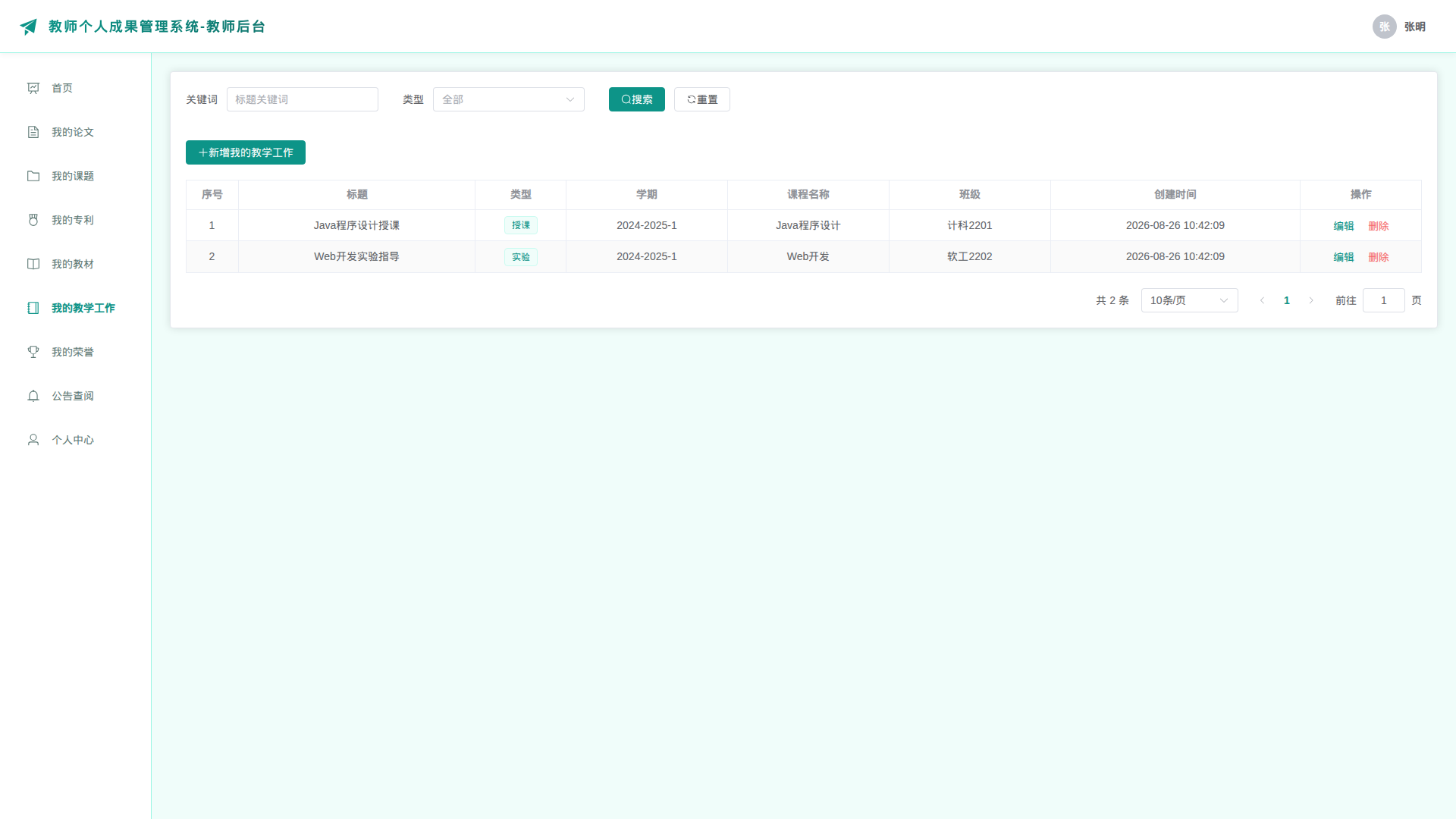Delete the Java程序设计授课 row
The width and height of the screenshot is (1456, 819).
coord(1379,226)
